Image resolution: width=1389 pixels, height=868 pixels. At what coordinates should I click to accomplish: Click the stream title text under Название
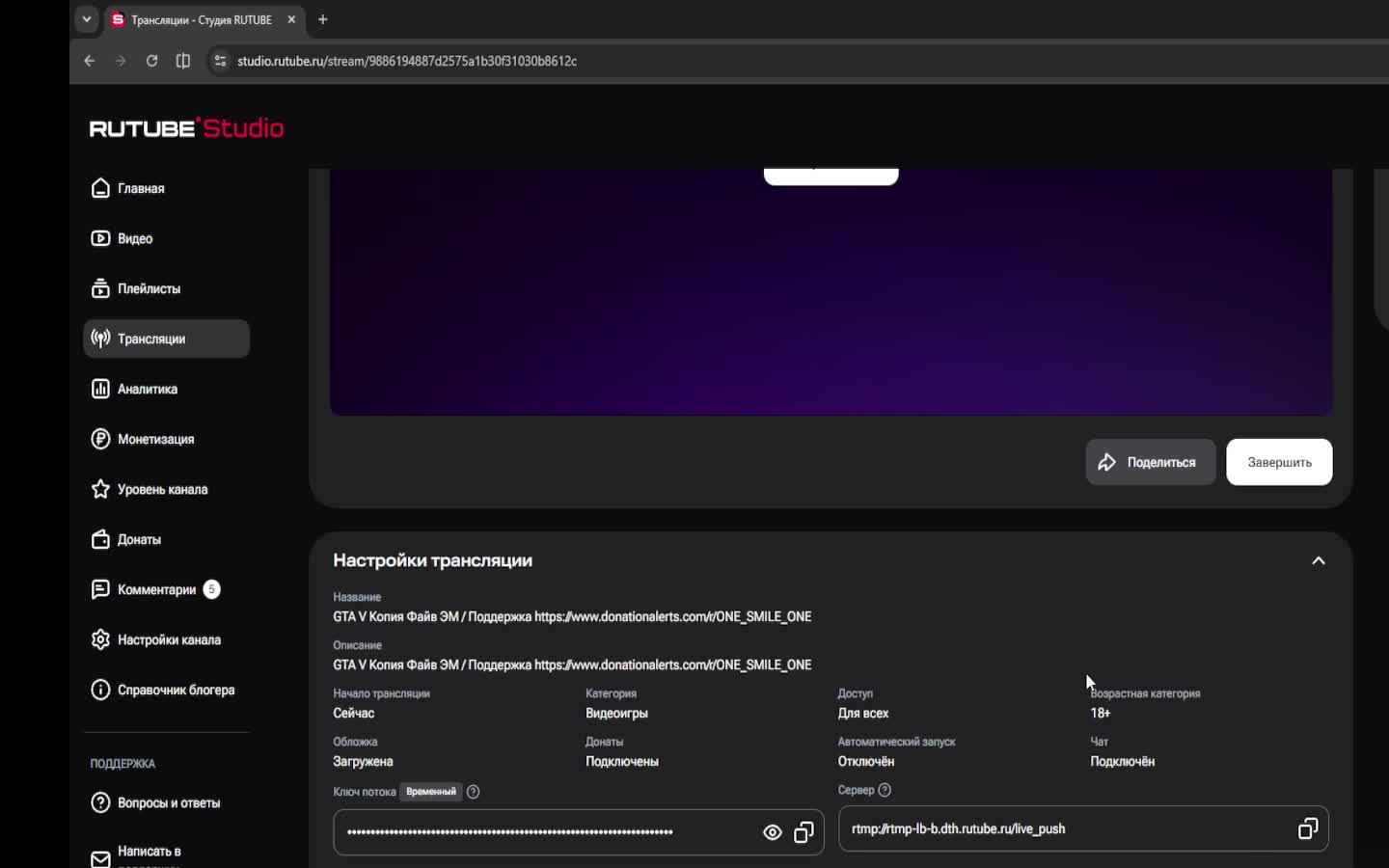572,616
